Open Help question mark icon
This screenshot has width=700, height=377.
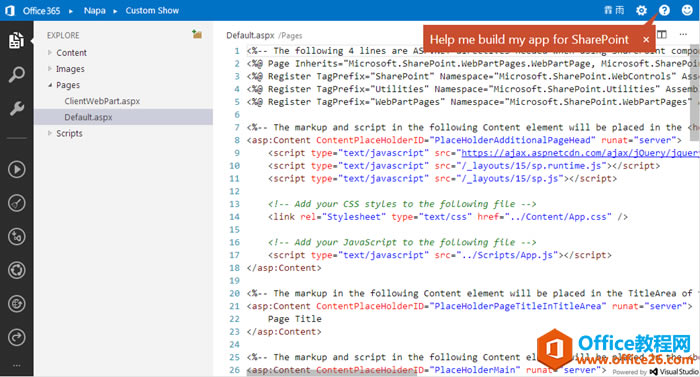click(664, 10)
